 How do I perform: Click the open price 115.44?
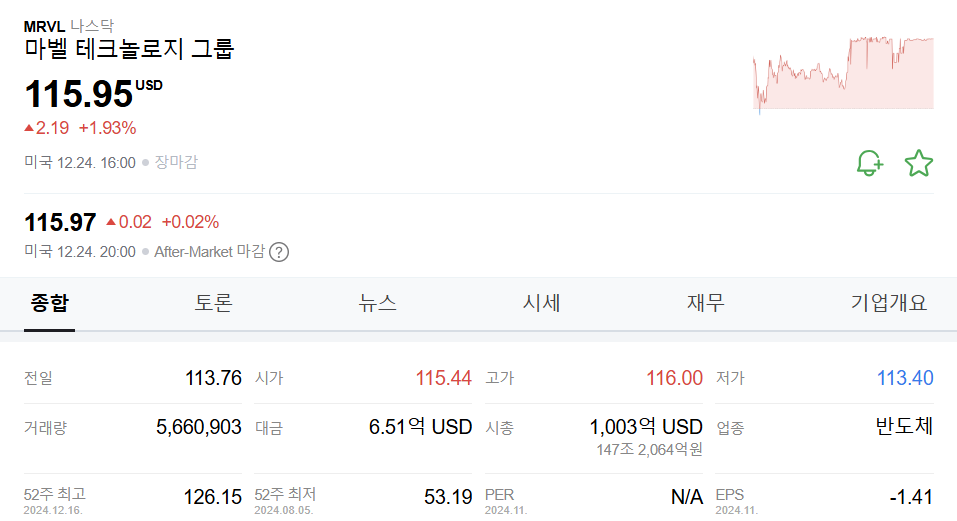(444, 378)
